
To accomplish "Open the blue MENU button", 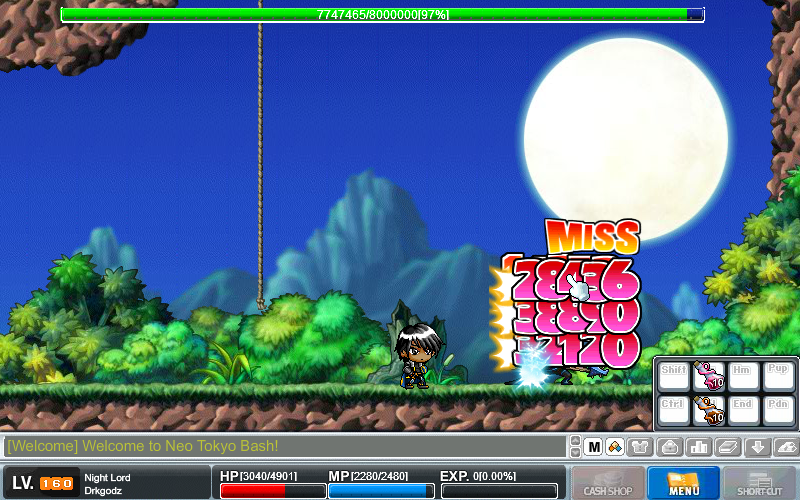I will tap(683, 483).
